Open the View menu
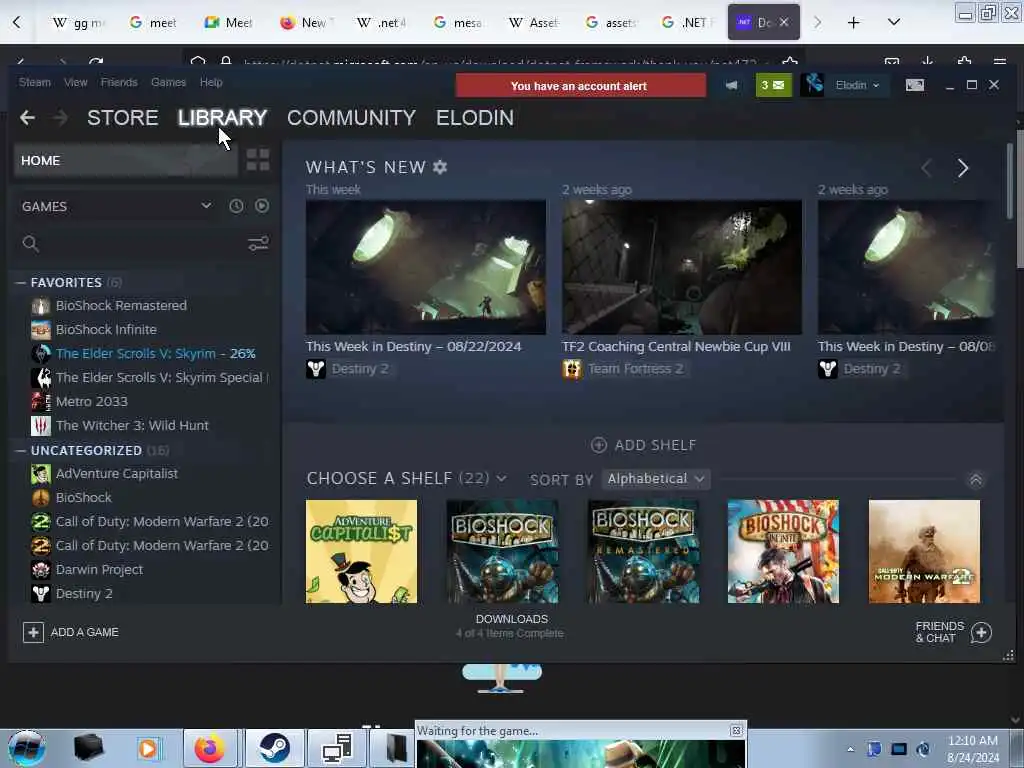Image resolution: width=1024 pixels, height=768 pixels. coord(76,82)
